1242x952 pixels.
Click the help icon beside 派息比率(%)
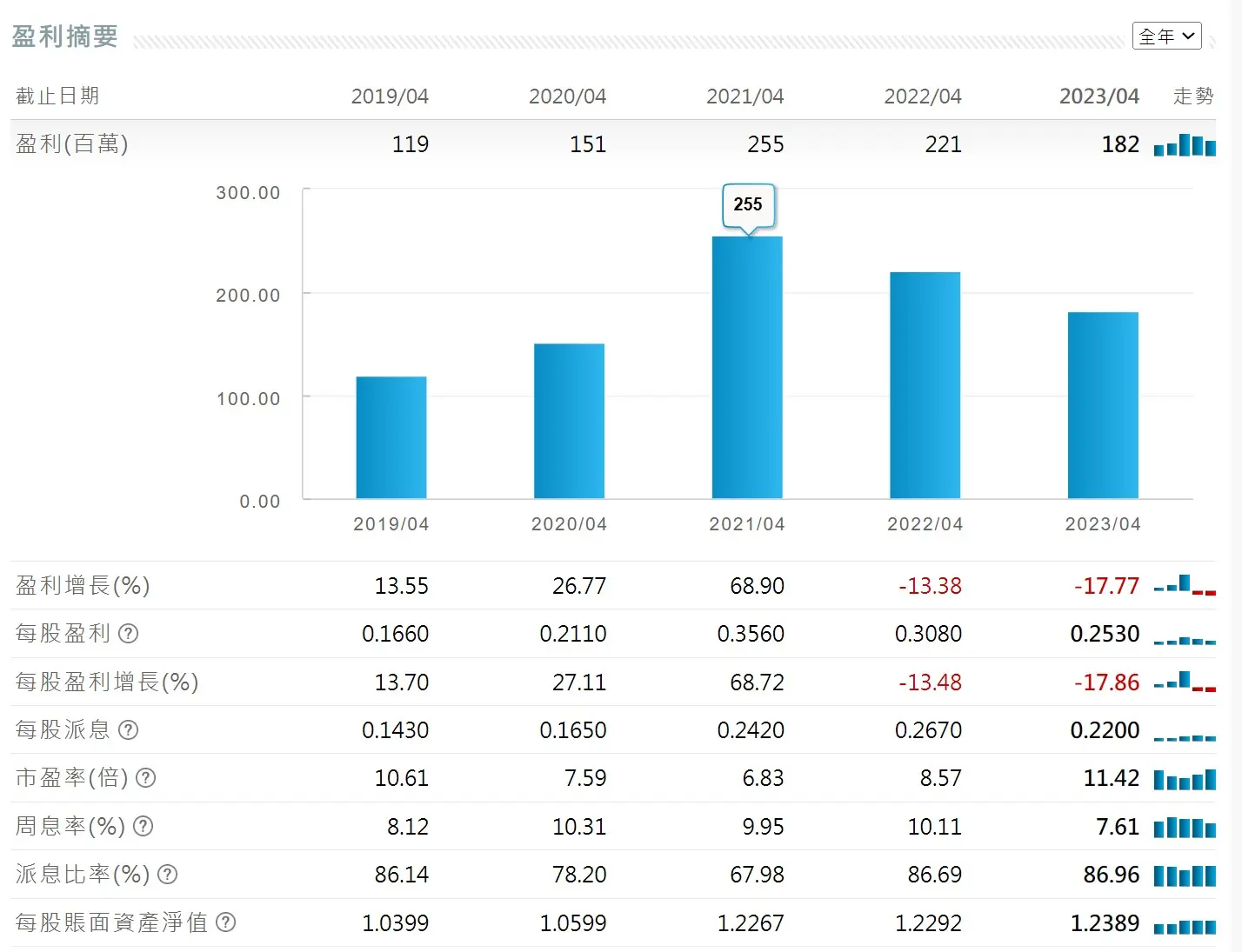click(168, 874)
